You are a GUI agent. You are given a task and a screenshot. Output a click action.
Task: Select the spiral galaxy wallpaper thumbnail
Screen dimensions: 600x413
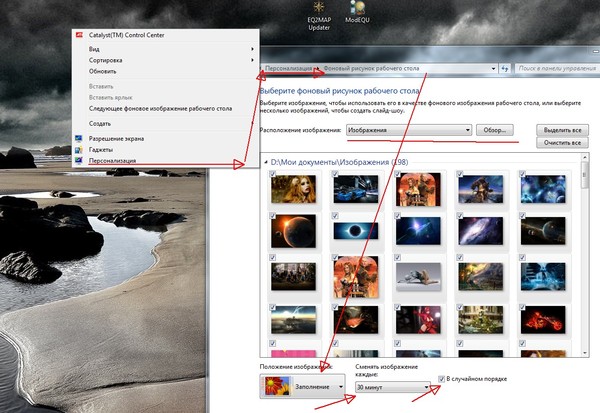pos(481,231)
